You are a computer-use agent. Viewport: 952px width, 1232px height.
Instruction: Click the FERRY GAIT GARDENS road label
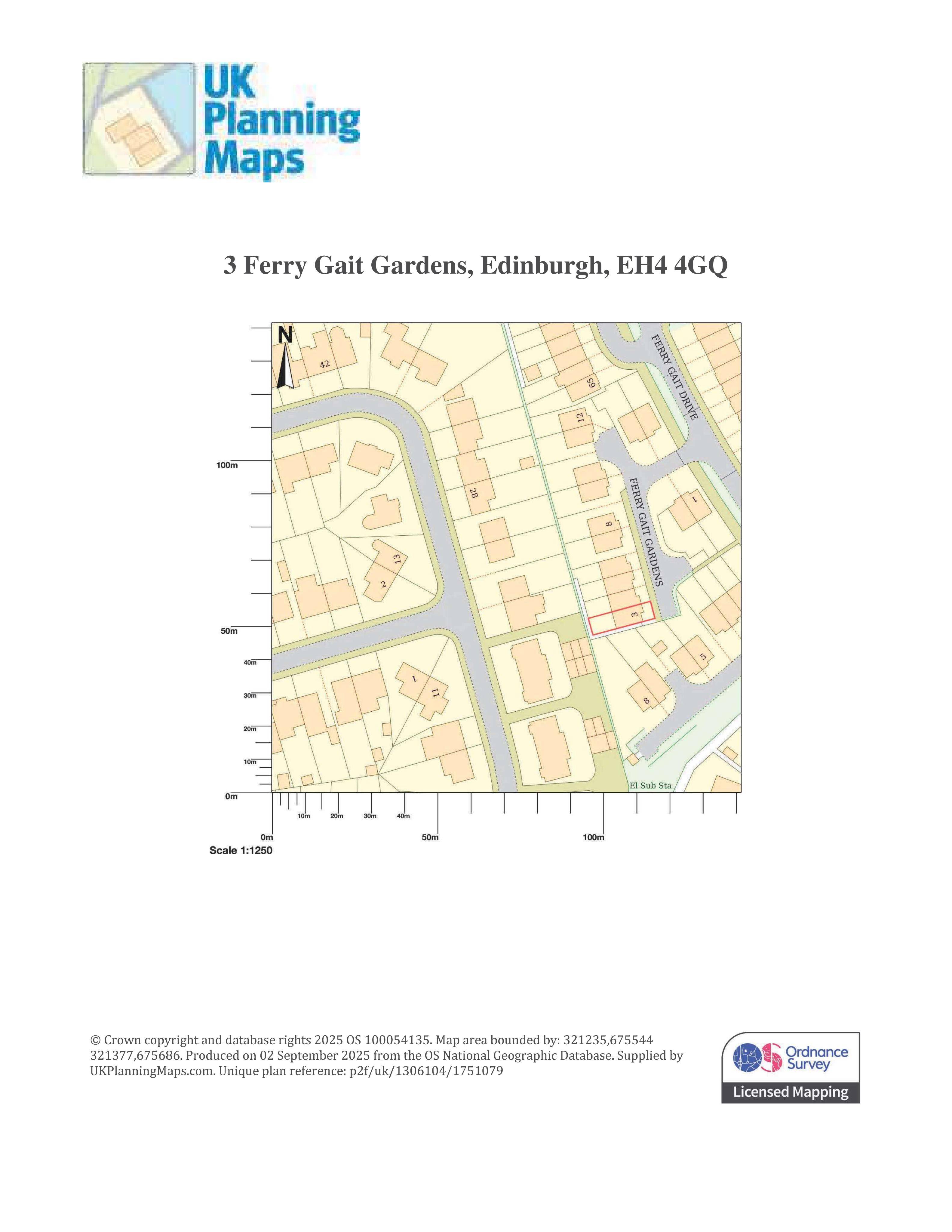646,532
